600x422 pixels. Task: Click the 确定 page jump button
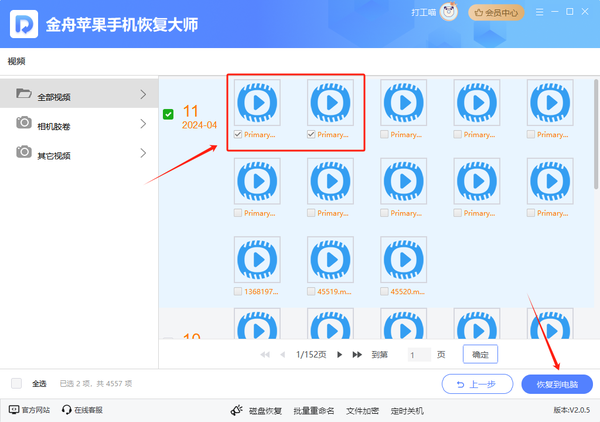(480, 354)
